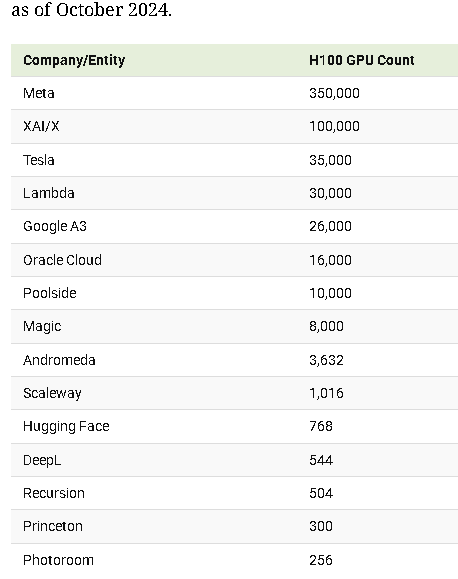Click the Poolside company name
458x579 pixels.
click(x=50, y=293)
